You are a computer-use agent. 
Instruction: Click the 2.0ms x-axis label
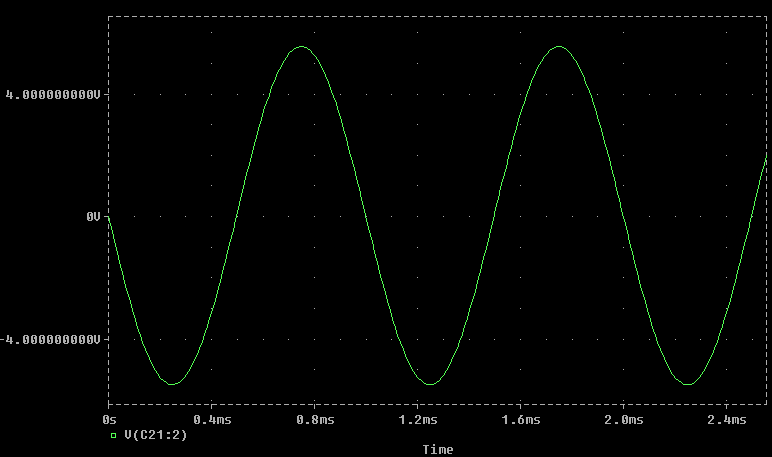click(624, 420)
